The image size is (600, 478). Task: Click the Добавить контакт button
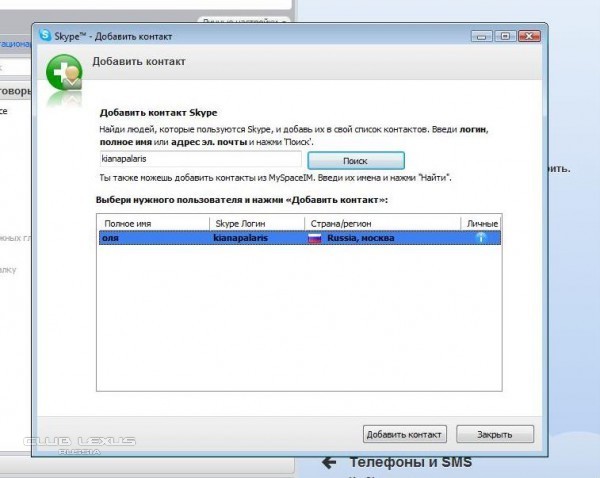(404, 434)
